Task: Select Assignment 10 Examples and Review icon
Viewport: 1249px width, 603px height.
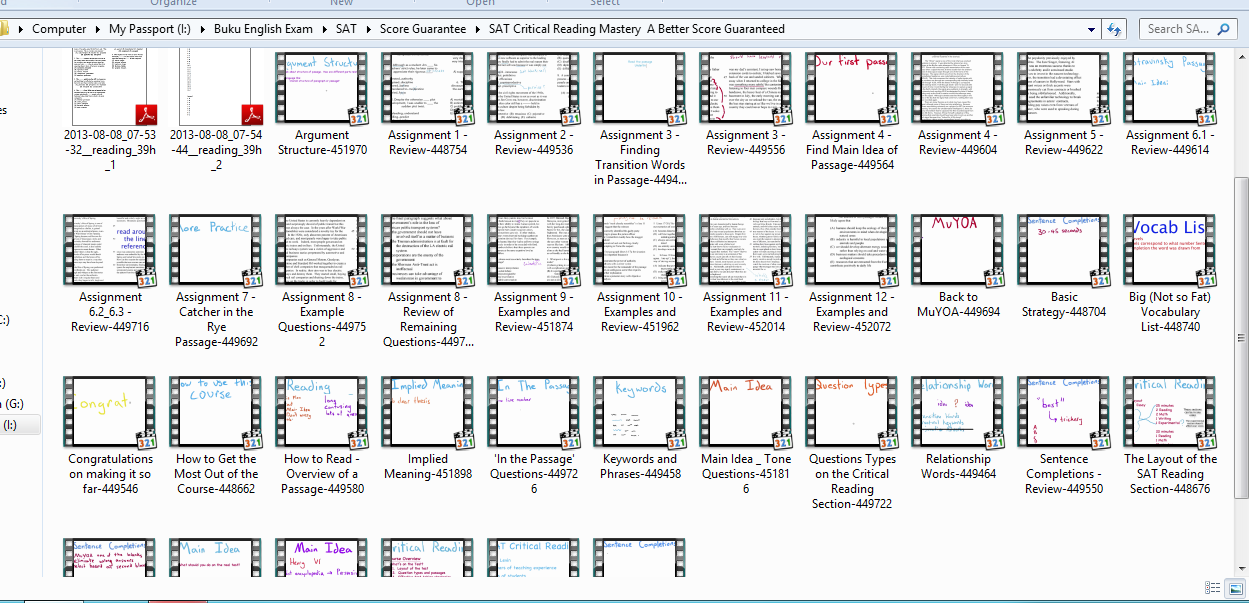Action: click(640, 250)
